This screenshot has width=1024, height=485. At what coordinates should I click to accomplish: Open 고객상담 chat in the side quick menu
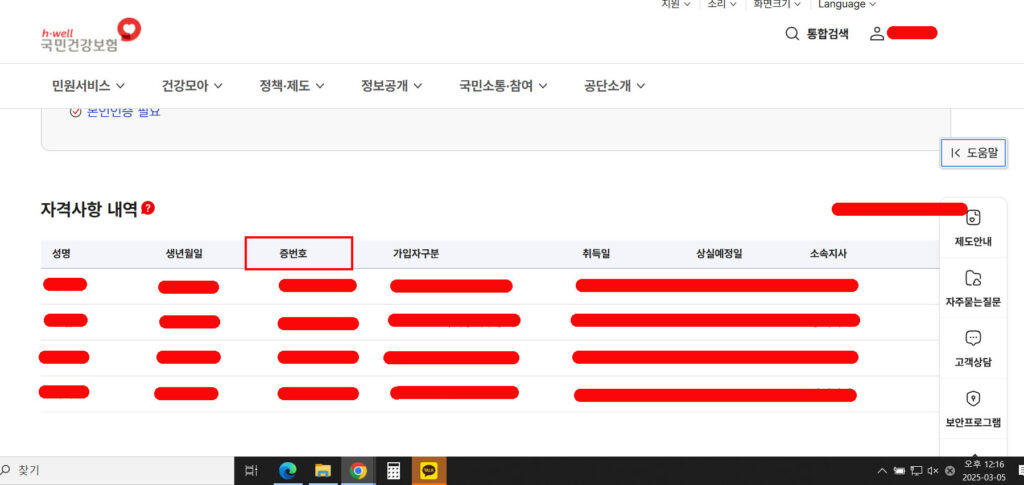click(973, 349)
